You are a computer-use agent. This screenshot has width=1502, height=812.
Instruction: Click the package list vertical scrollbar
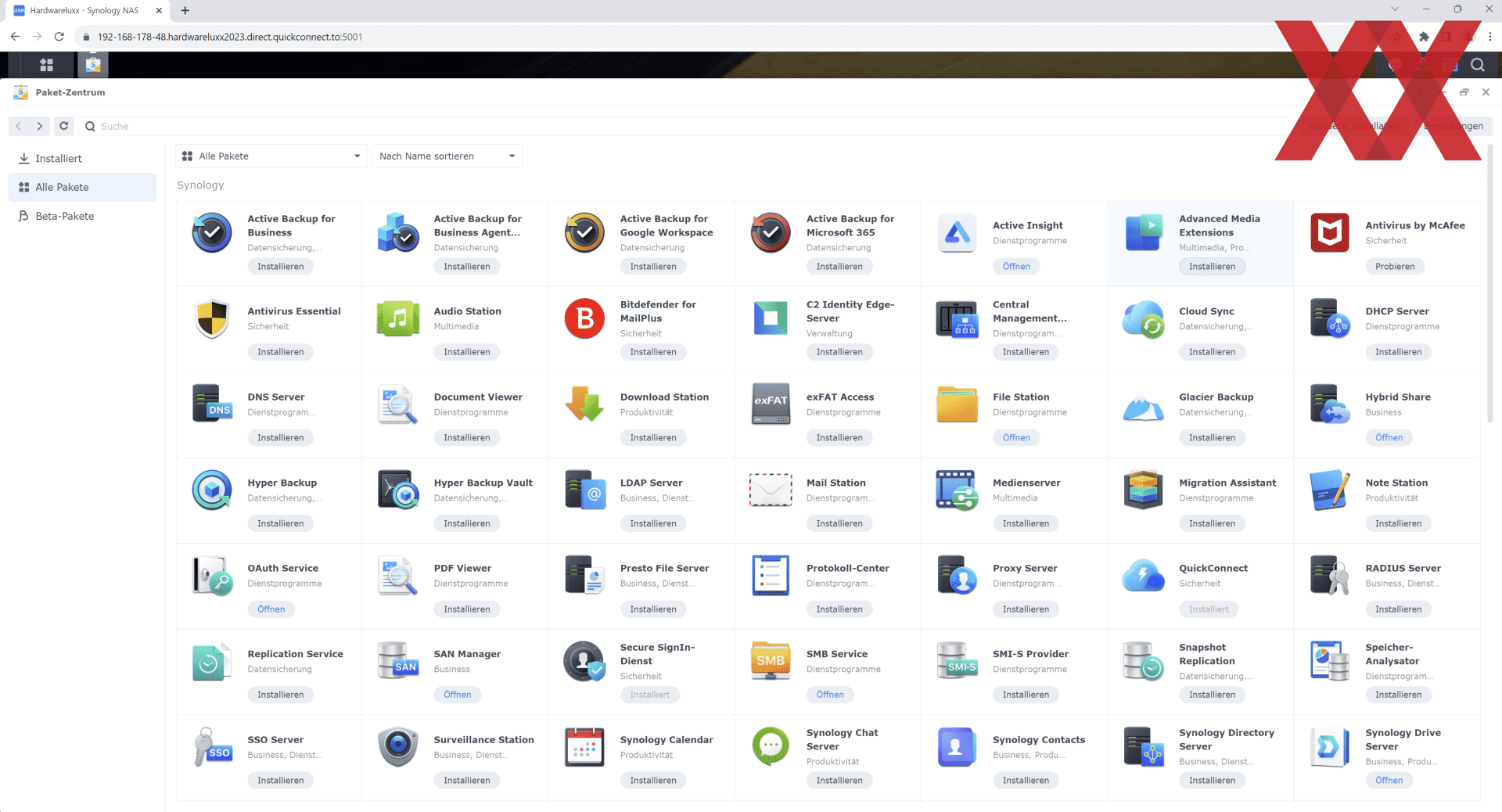(x=1489, y=284)
